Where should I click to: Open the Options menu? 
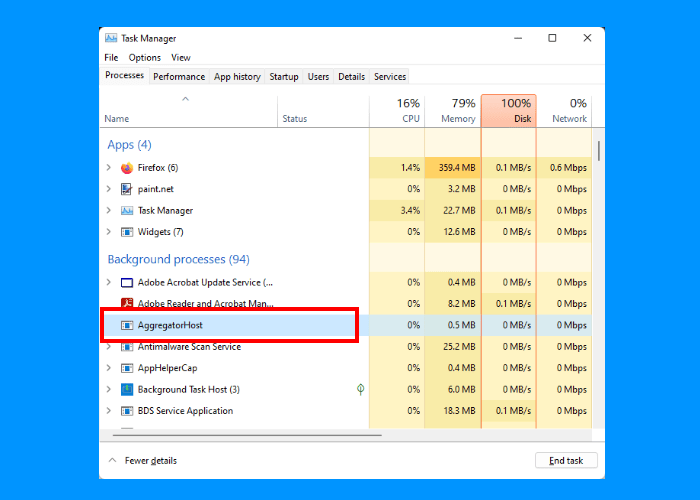click(144, 58)
